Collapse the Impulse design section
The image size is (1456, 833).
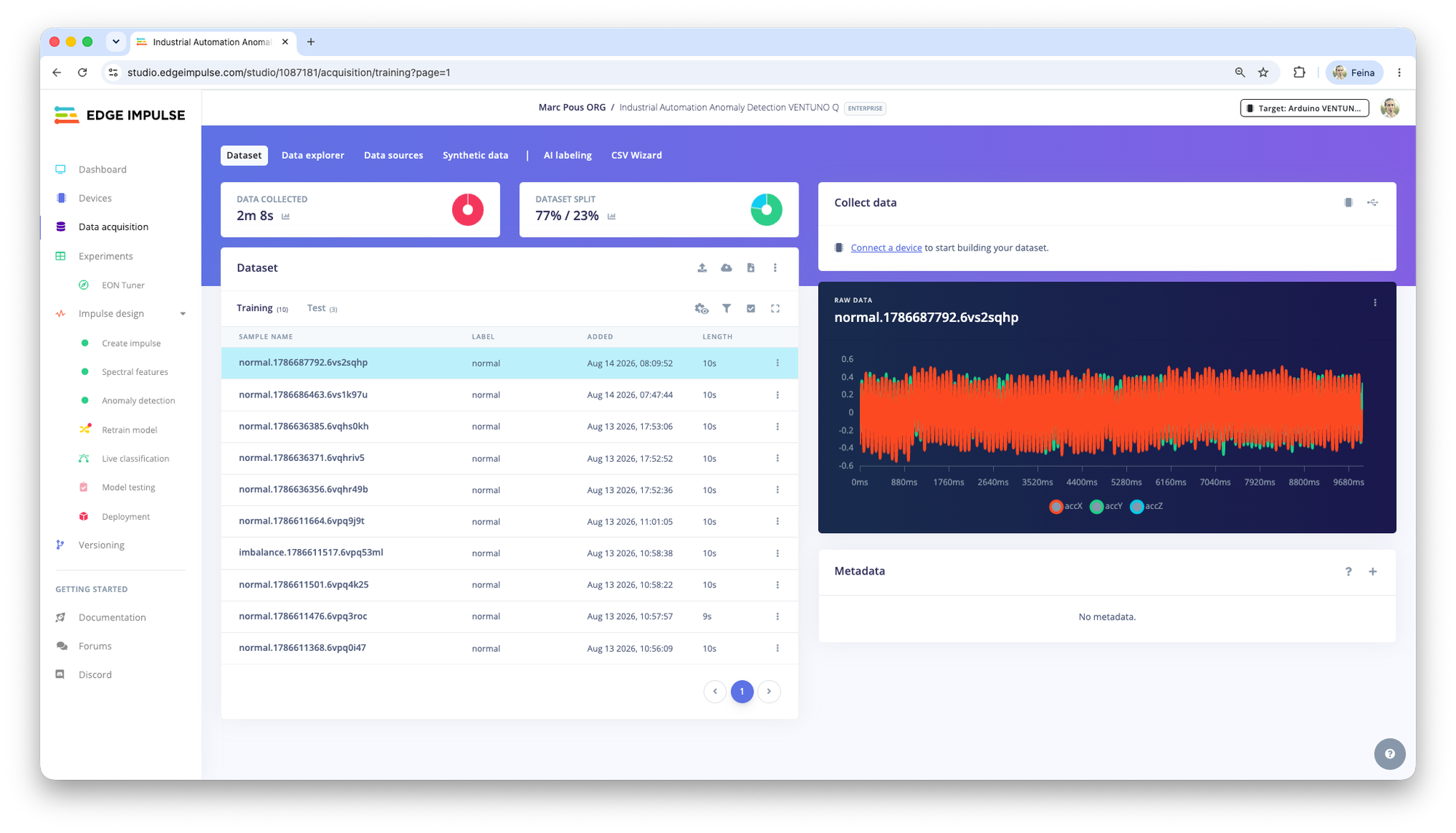[x=183, y=314]
